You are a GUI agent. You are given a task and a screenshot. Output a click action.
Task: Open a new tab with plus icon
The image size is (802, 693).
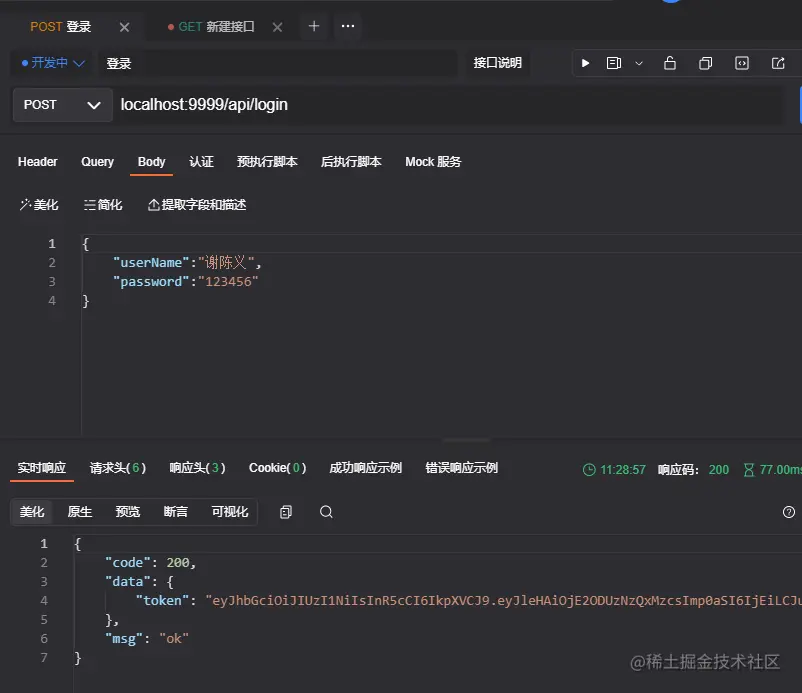click(314, 26)
